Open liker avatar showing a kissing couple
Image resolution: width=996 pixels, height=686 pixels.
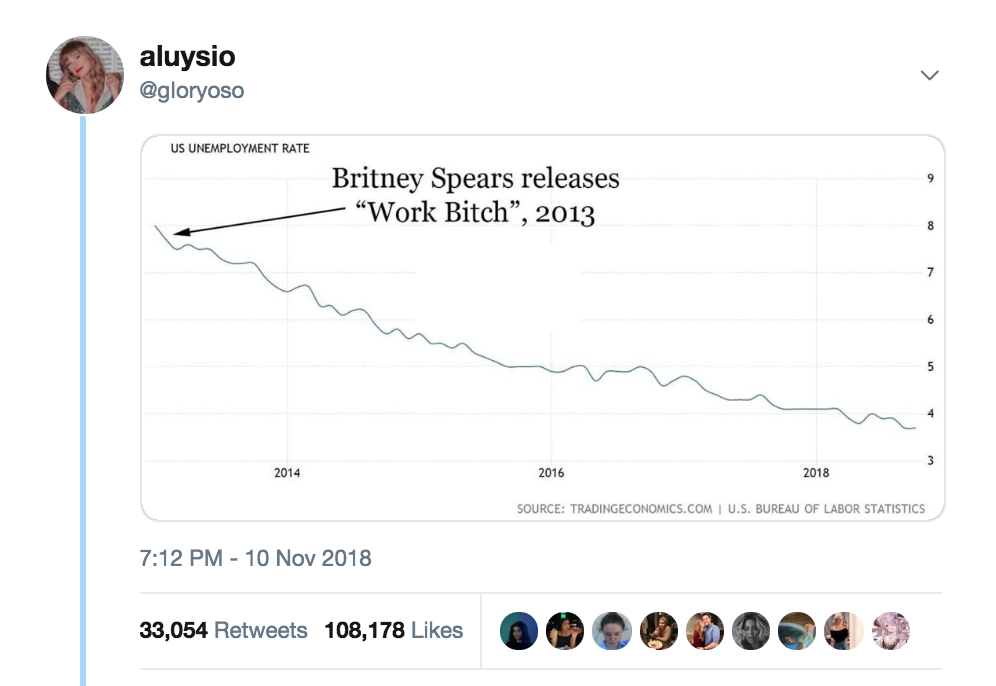pyautogui.click(x=705, y=631)
